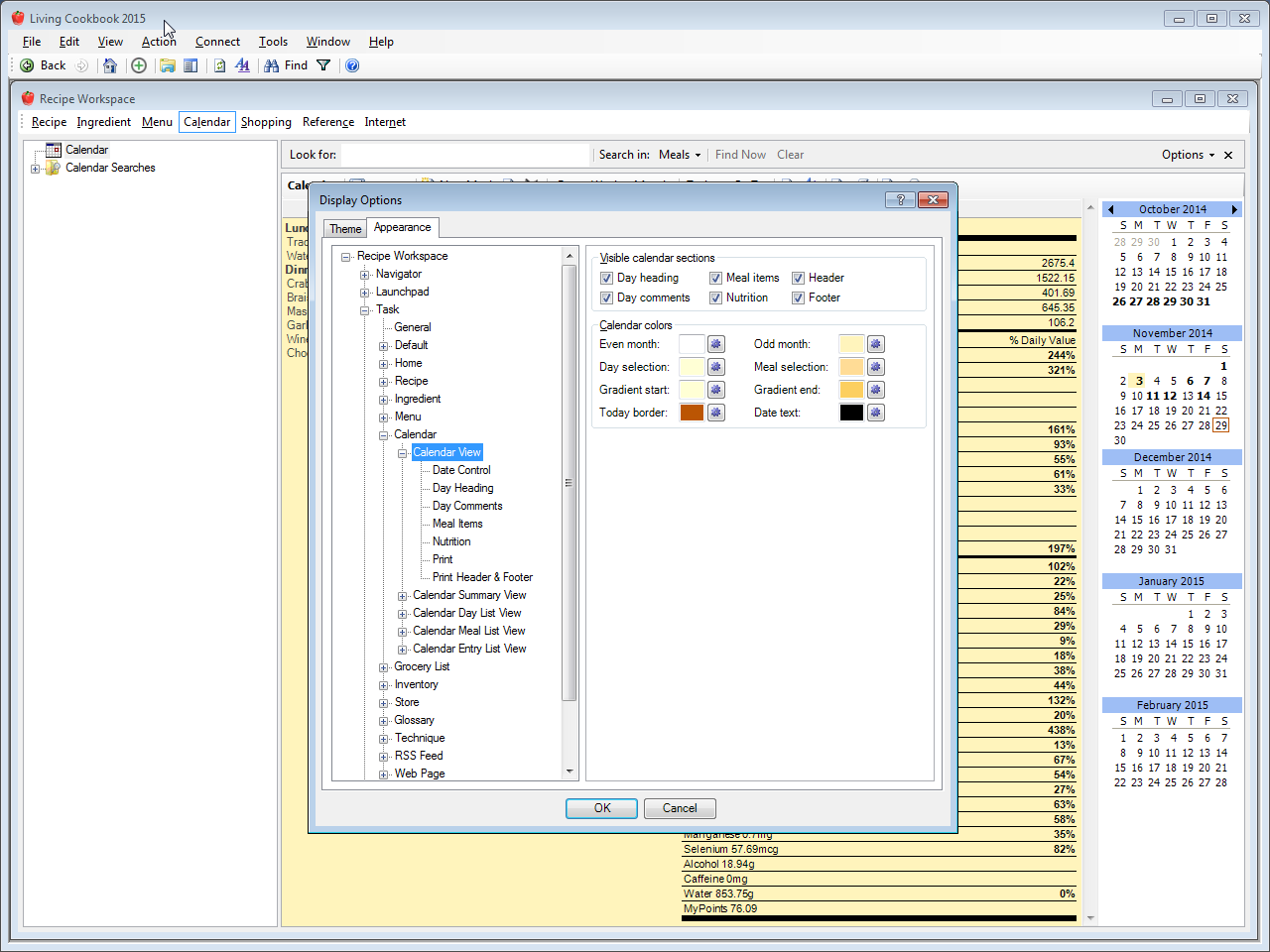Select Nutrition tree item under Calendar View
The image size is (1270, 952).
[x=451, y=541]
